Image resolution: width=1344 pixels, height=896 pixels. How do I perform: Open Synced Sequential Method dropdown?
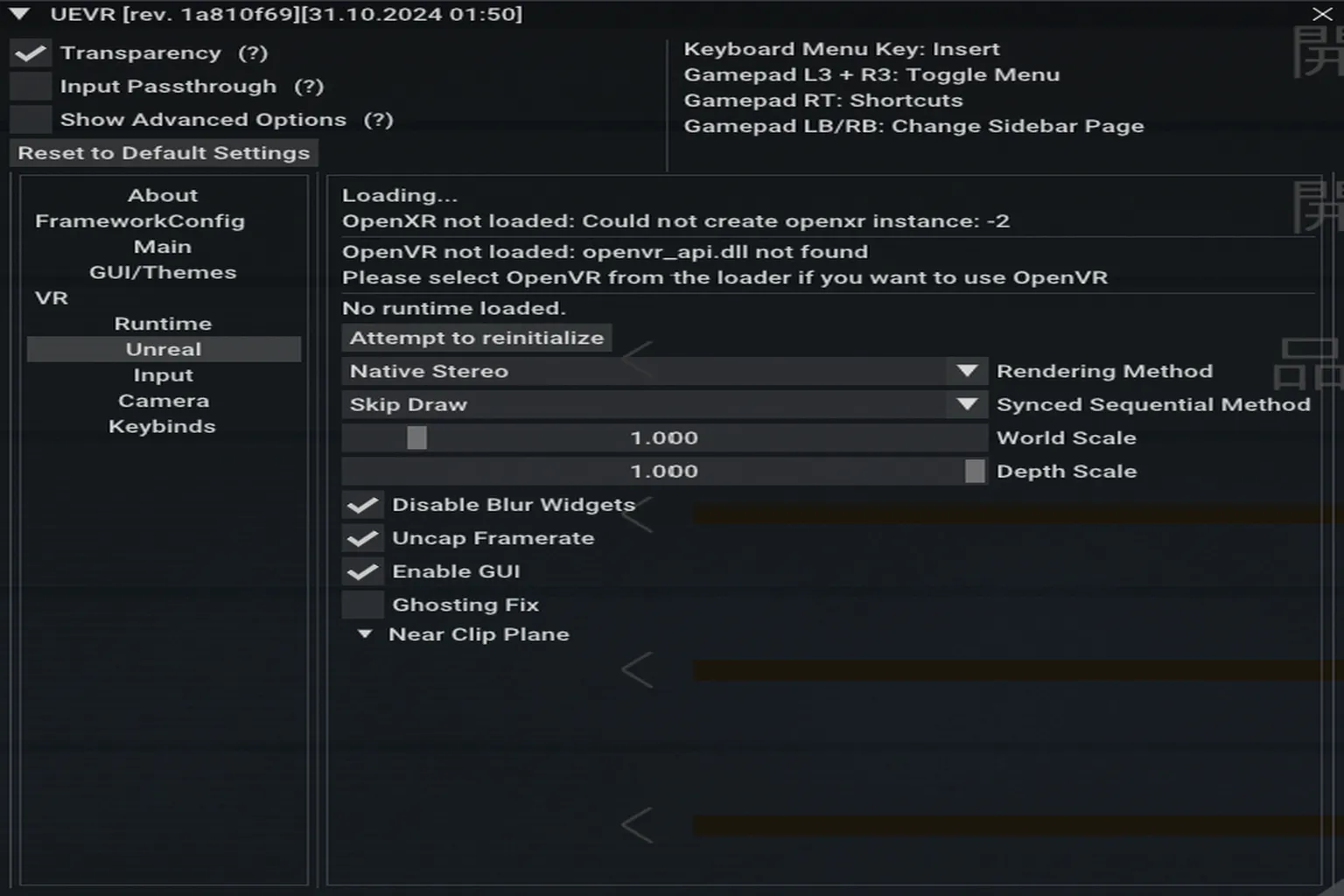(967, 404)
